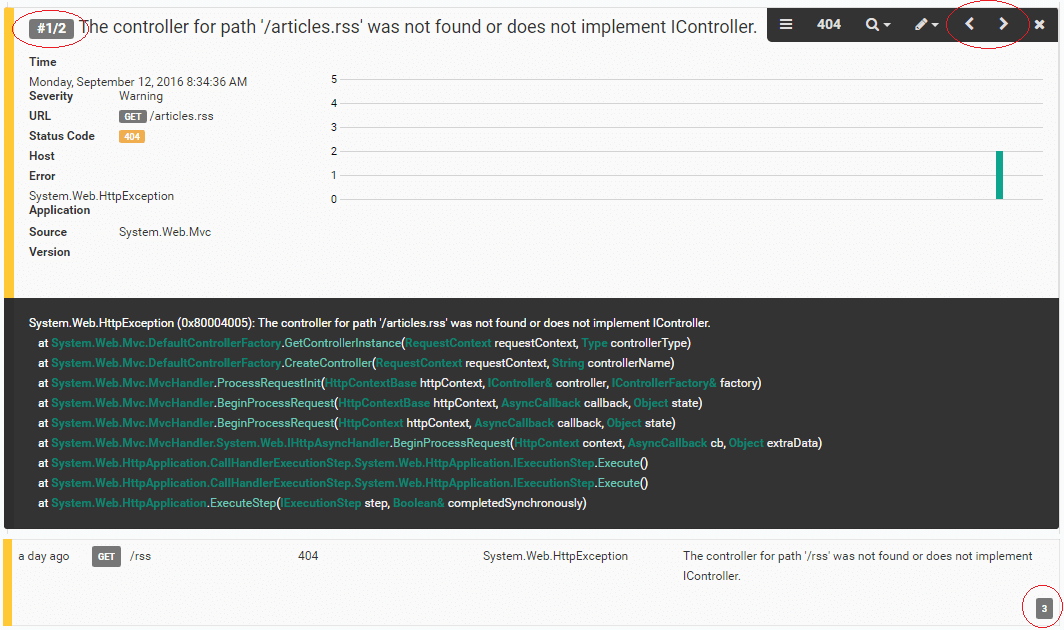This screenshot has width=1064, height=630.
Task: Click the GET badge beside /articles.rss
Action: [132, 116]
